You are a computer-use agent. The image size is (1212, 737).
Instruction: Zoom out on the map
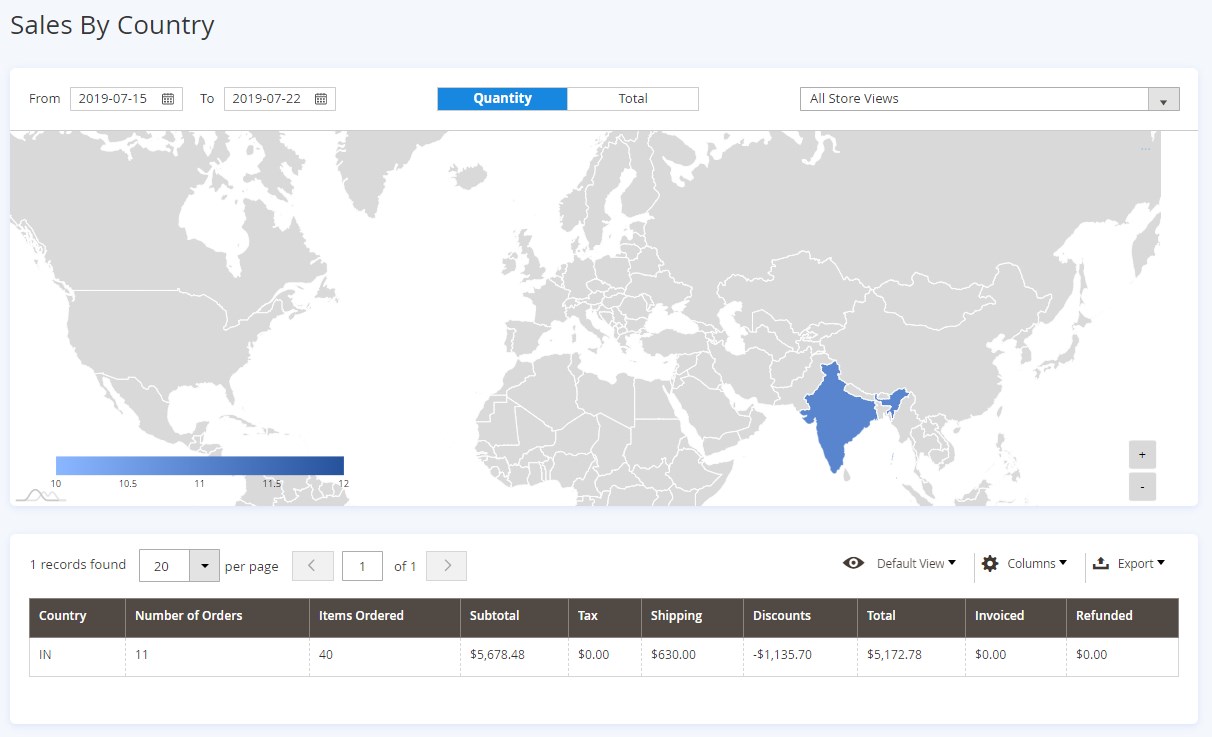(x=1142, y=487)
